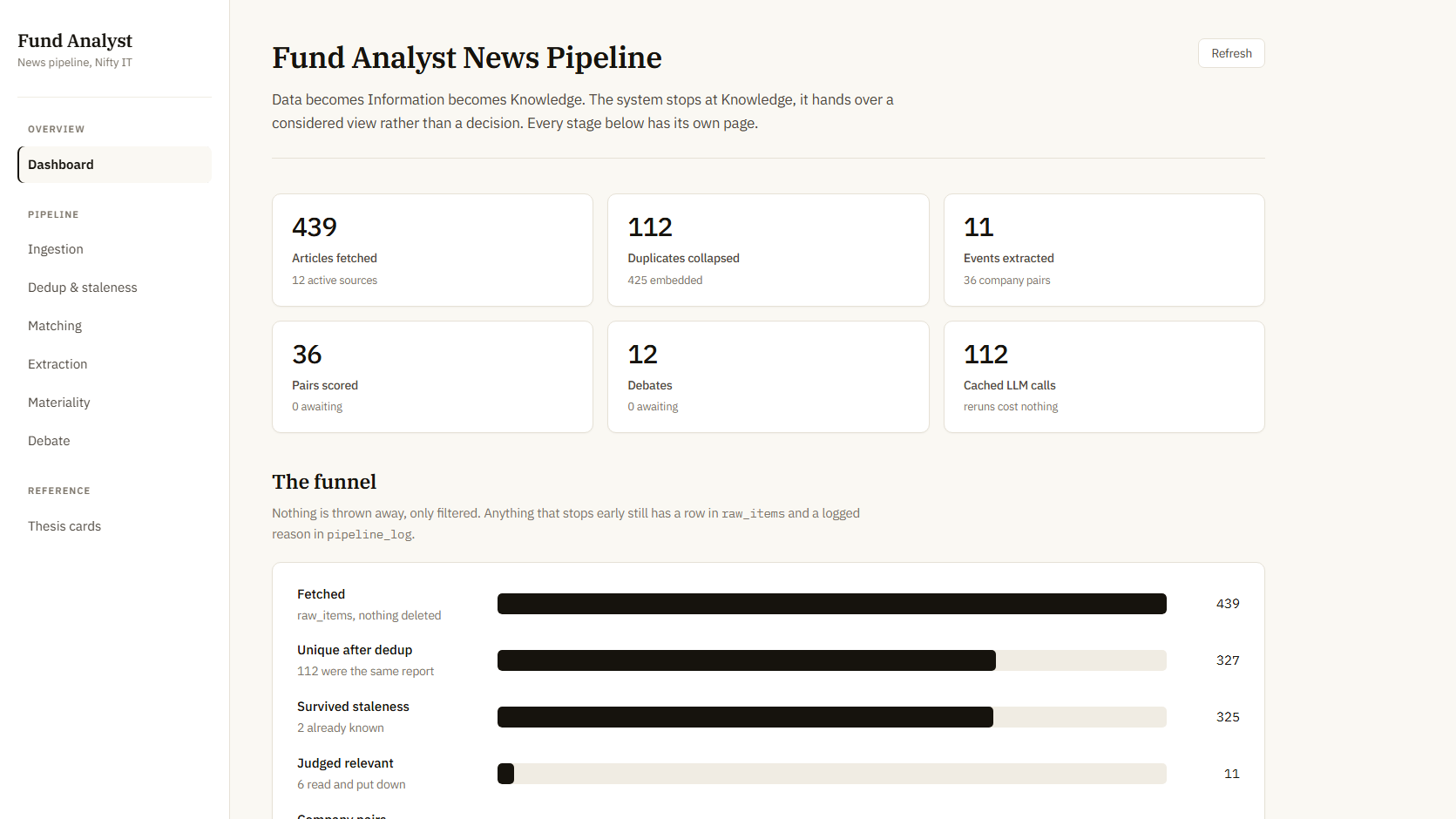Click '112 were the same report'

coord(365,672)
